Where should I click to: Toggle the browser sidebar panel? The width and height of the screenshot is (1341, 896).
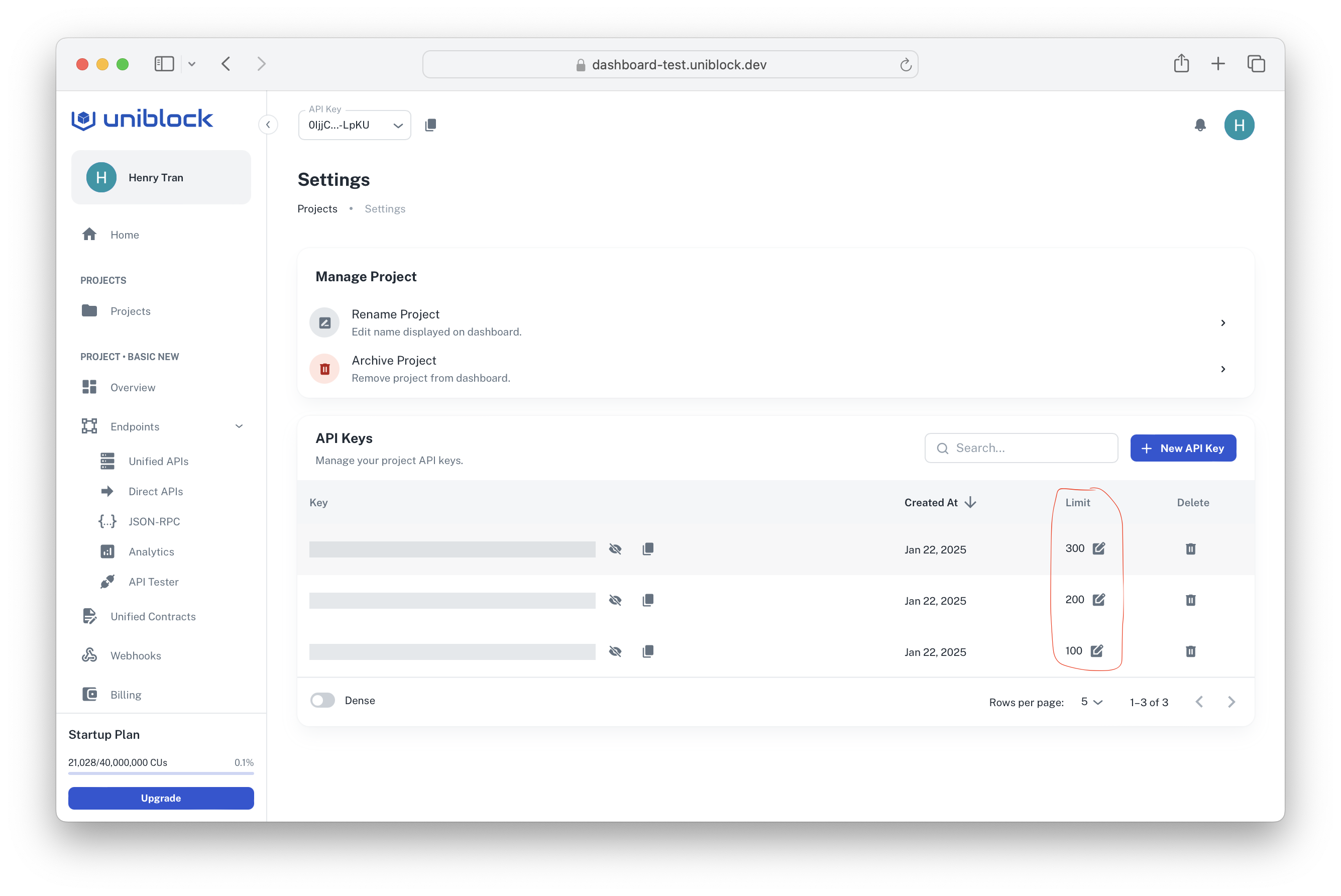(x=164, y=63)
